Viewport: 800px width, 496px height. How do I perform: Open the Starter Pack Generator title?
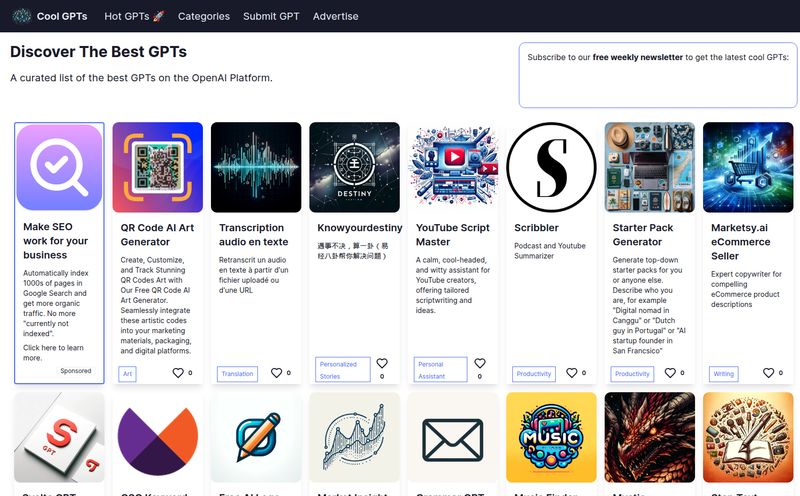tap(643, 235)
